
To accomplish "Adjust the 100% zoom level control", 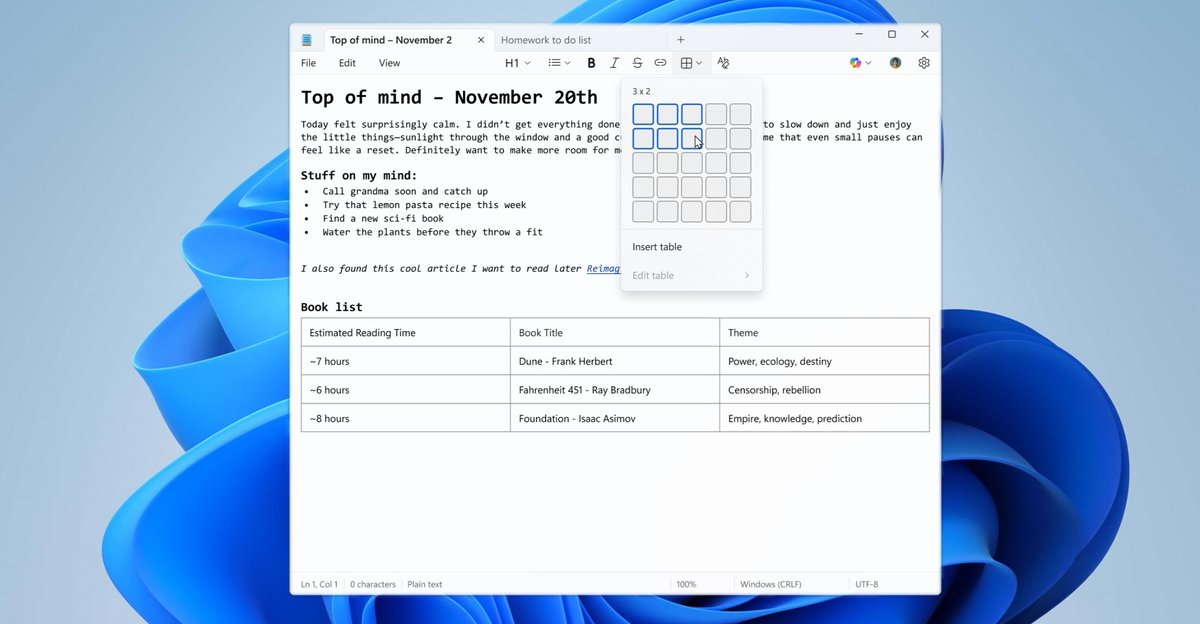I will [686, 584].
